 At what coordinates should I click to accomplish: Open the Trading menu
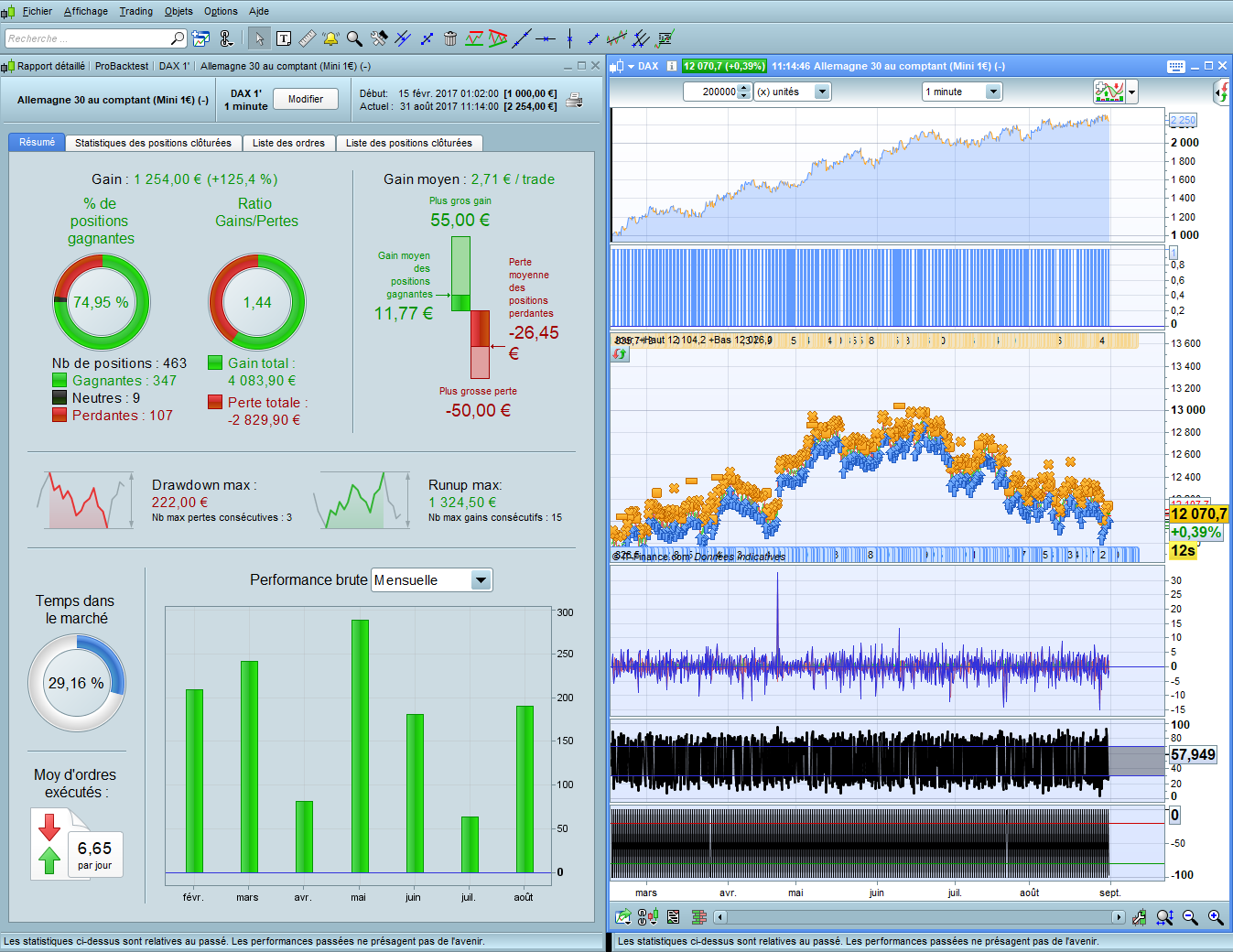135,11
